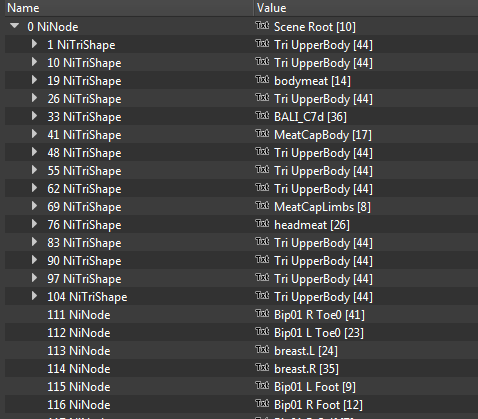Click the Txt icon in the 48 NiTriShape row

click(262, 152)
